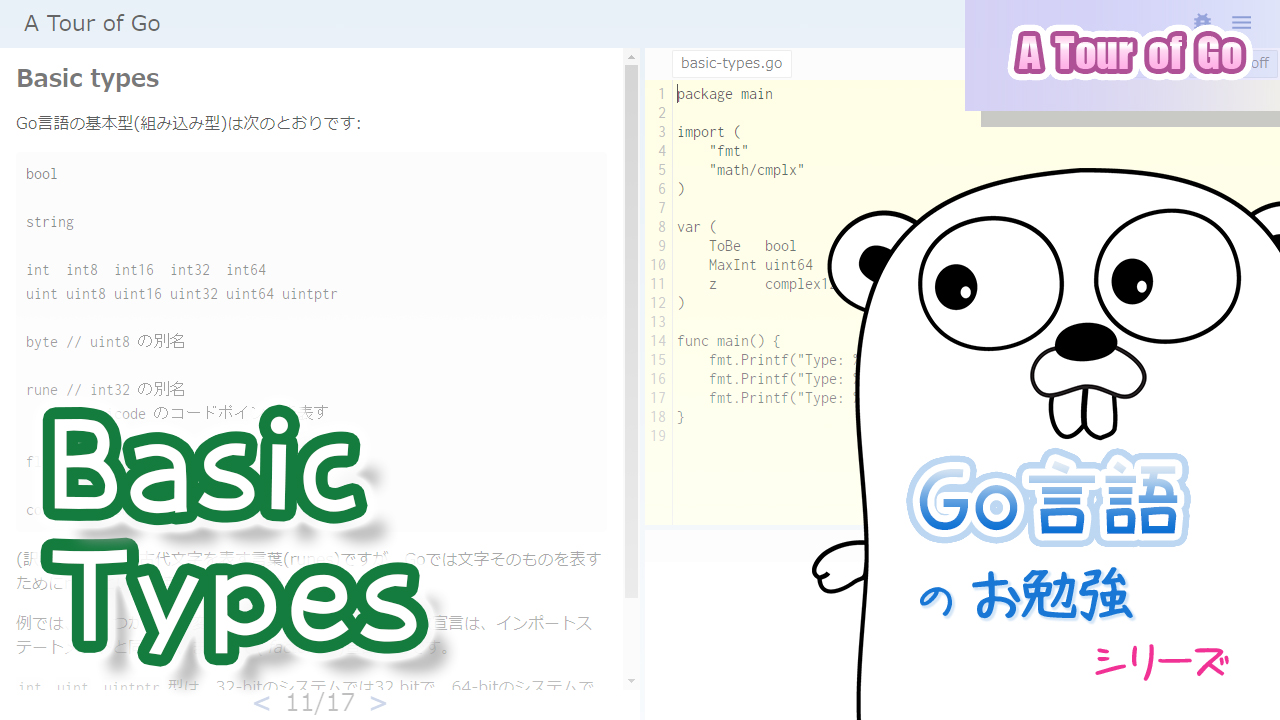
Task: Click the 'rune // int32 の別名' line
Action: [106, 390]
